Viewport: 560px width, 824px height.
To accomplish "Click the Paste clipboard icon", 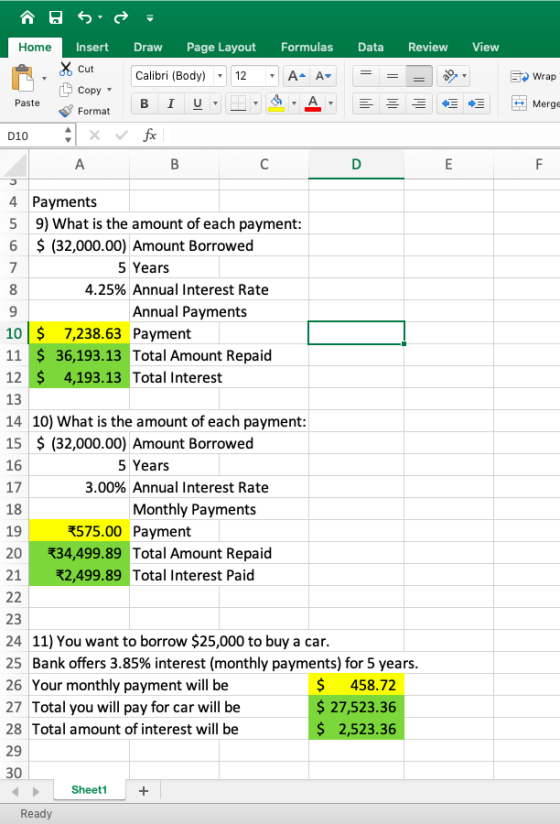I will coord(23,78).
